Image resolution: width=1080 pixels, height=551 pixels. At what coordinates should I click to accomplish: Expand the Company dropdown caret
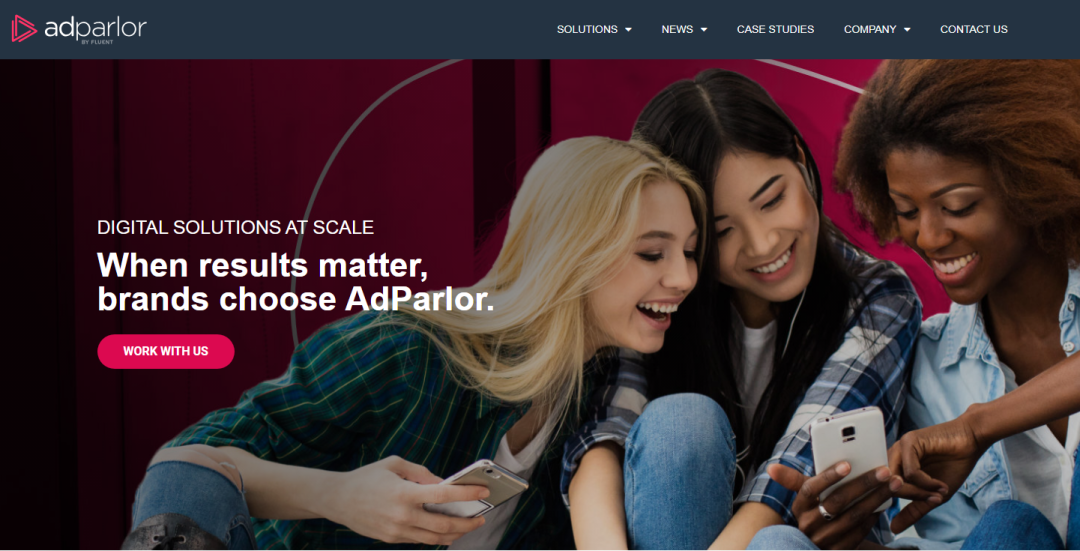pos(906,30)
